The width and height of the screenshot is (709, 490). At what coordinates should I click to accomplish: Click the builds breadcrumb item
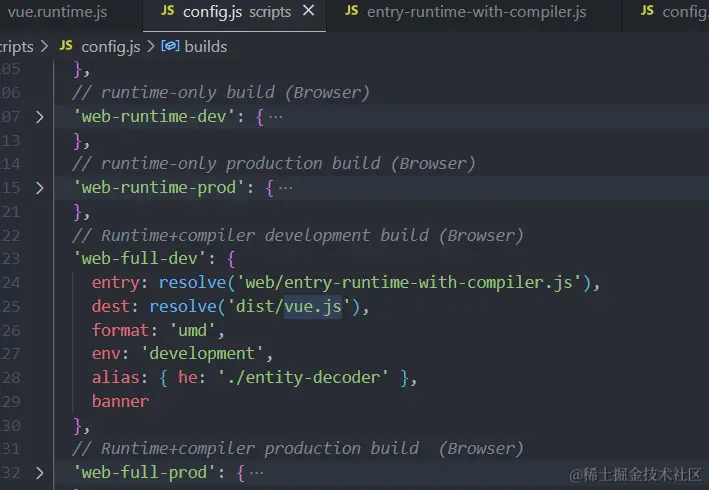206,47
